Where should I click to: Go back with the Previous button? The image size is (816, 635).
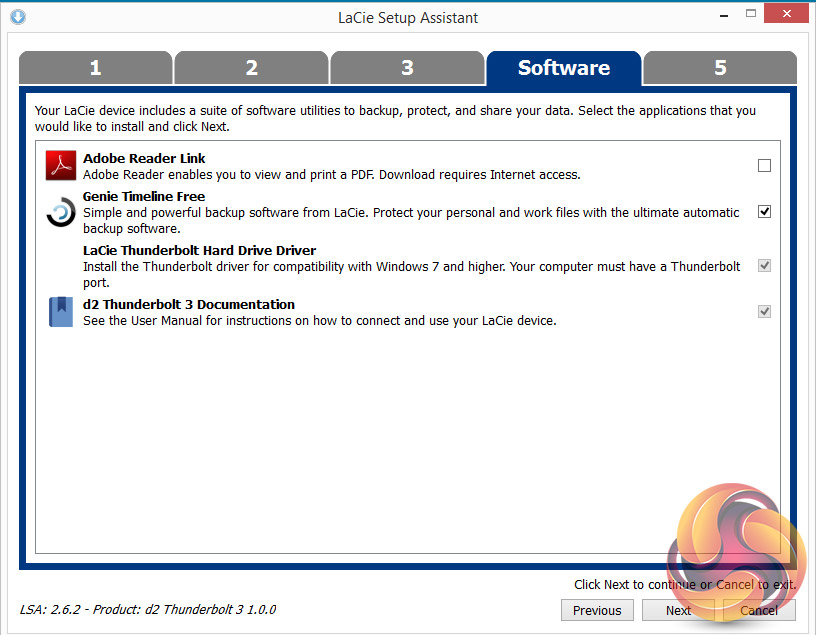[x=597, y=610]
